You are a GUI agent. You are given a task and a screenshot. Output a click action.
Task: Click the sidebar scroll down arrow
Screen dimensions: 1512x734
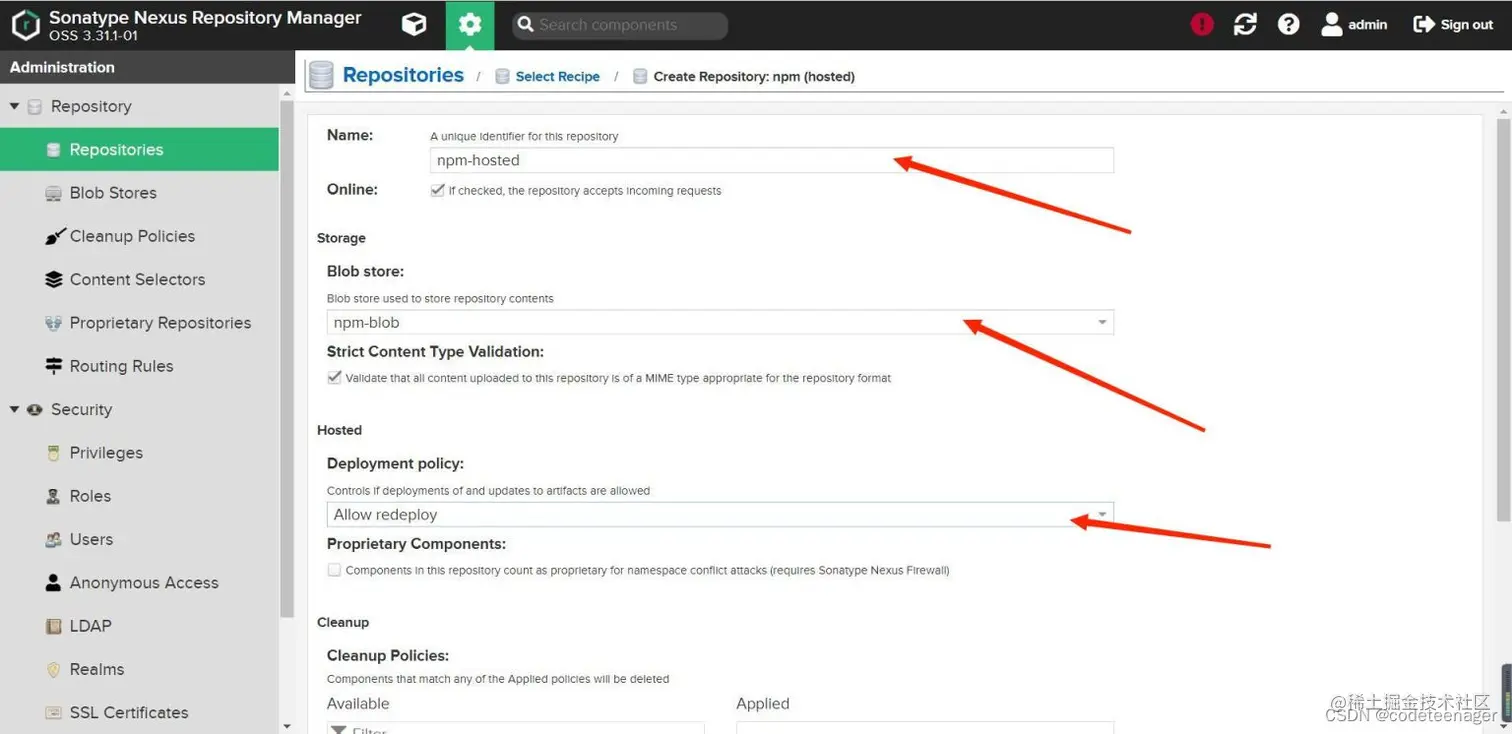[288, 727]
